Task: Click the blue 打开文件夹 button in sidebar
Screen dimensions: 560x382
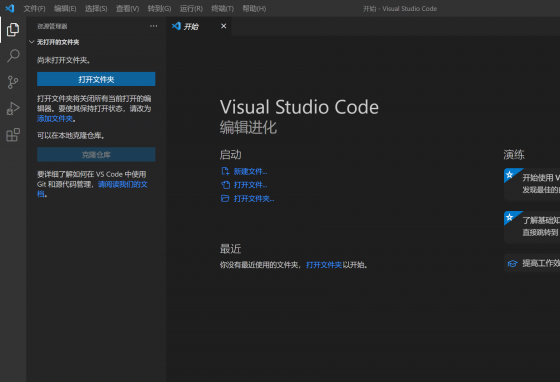Action: pos(96,79)
